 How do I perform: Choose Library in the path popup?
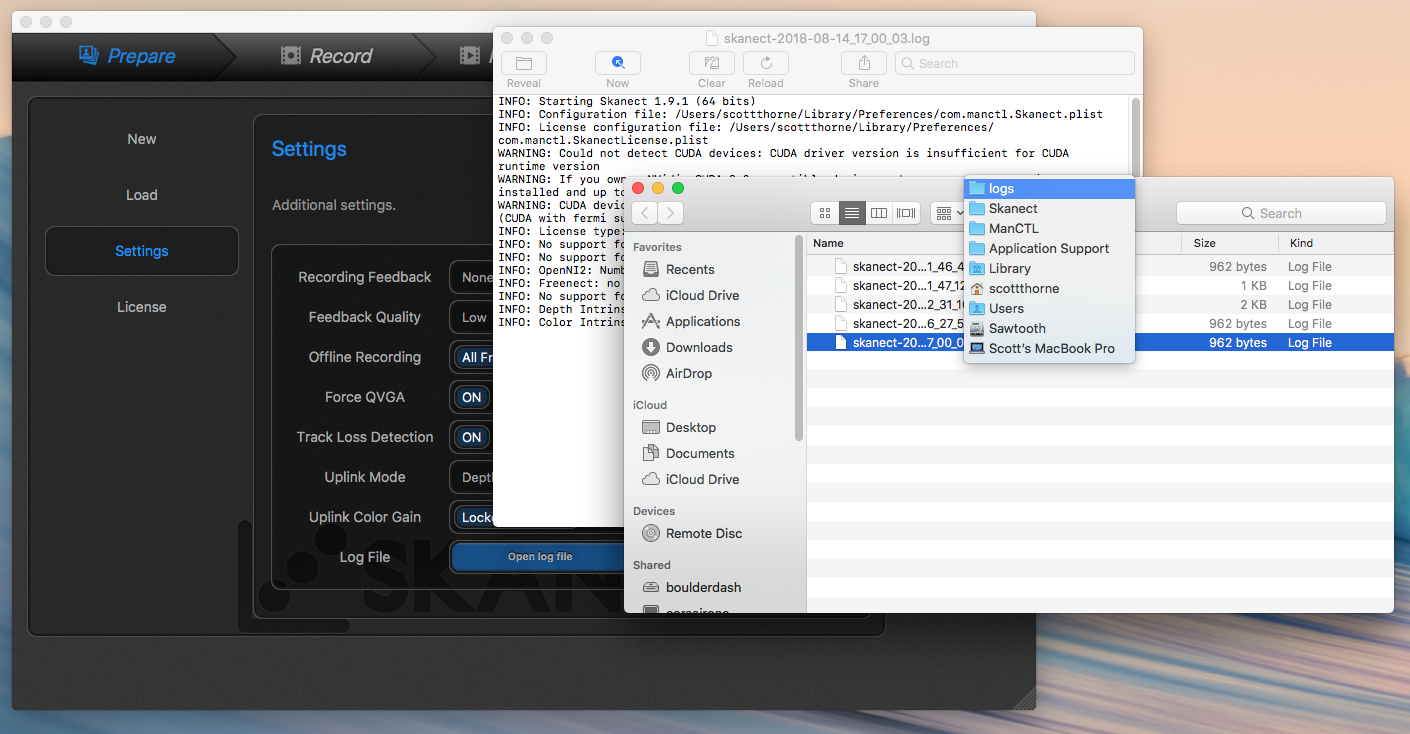tap(1049, 268)
